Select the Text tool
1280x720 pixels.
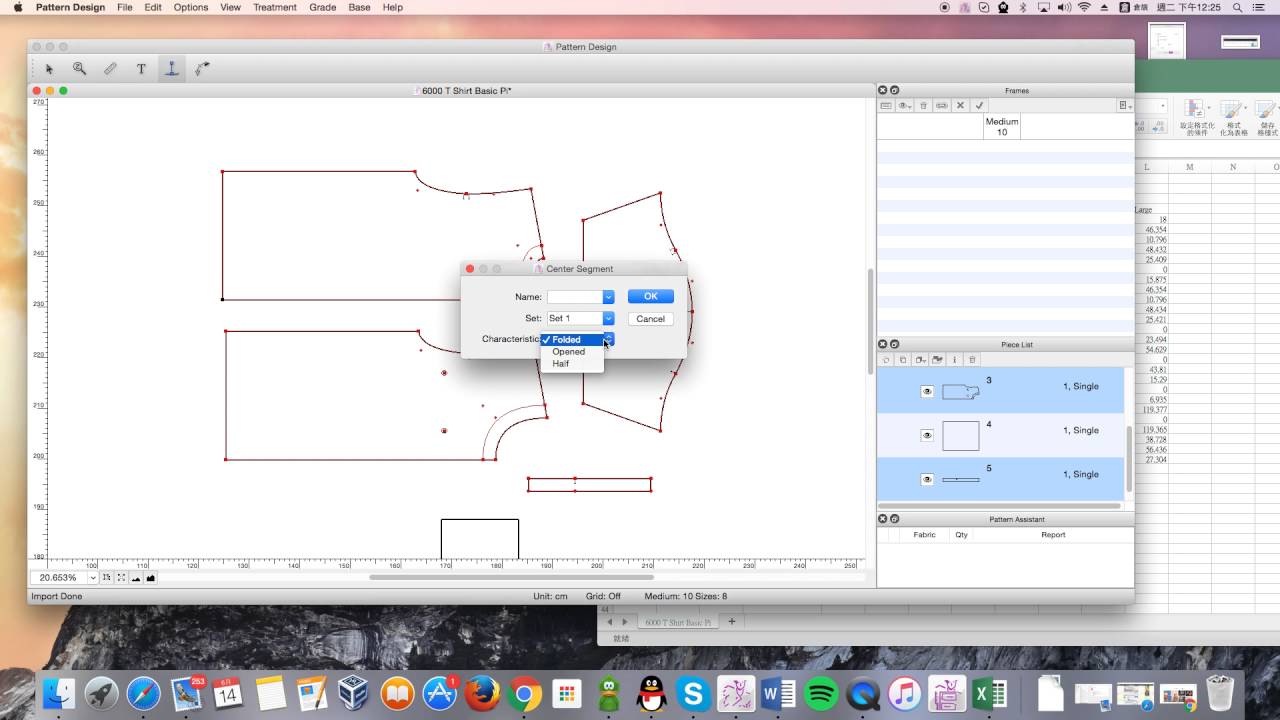point(141,69)
